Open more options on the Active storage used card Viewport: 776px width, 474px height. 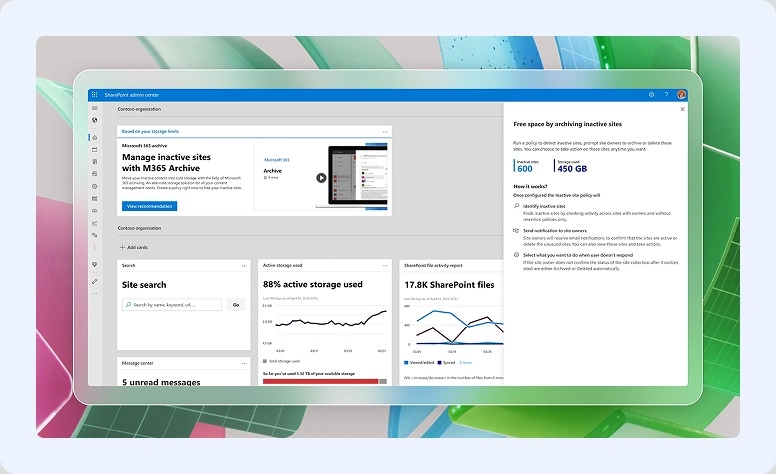point(385,266)
